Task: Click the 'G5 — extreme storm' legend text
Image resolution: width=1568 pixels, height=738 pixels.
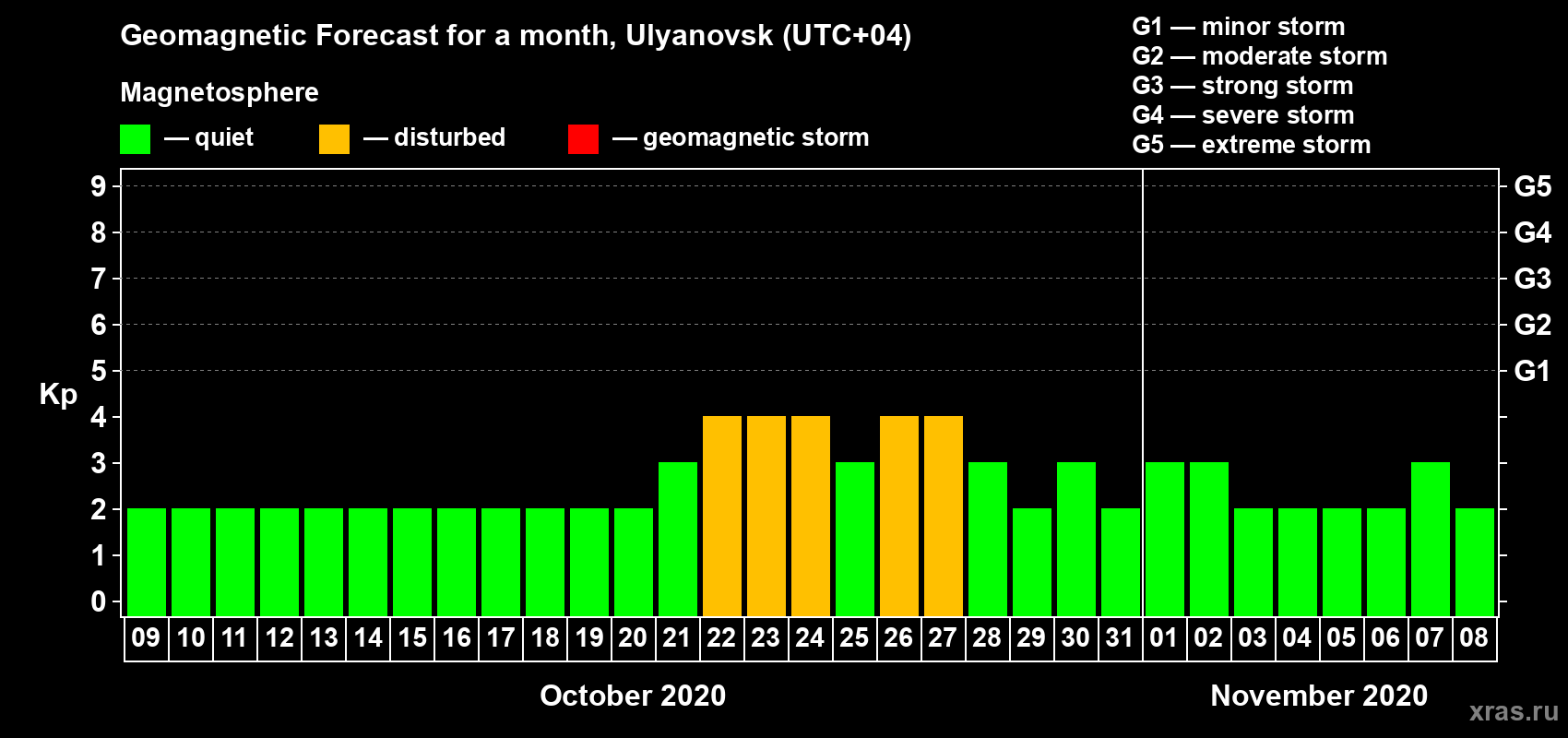Action: [1252, 145]
